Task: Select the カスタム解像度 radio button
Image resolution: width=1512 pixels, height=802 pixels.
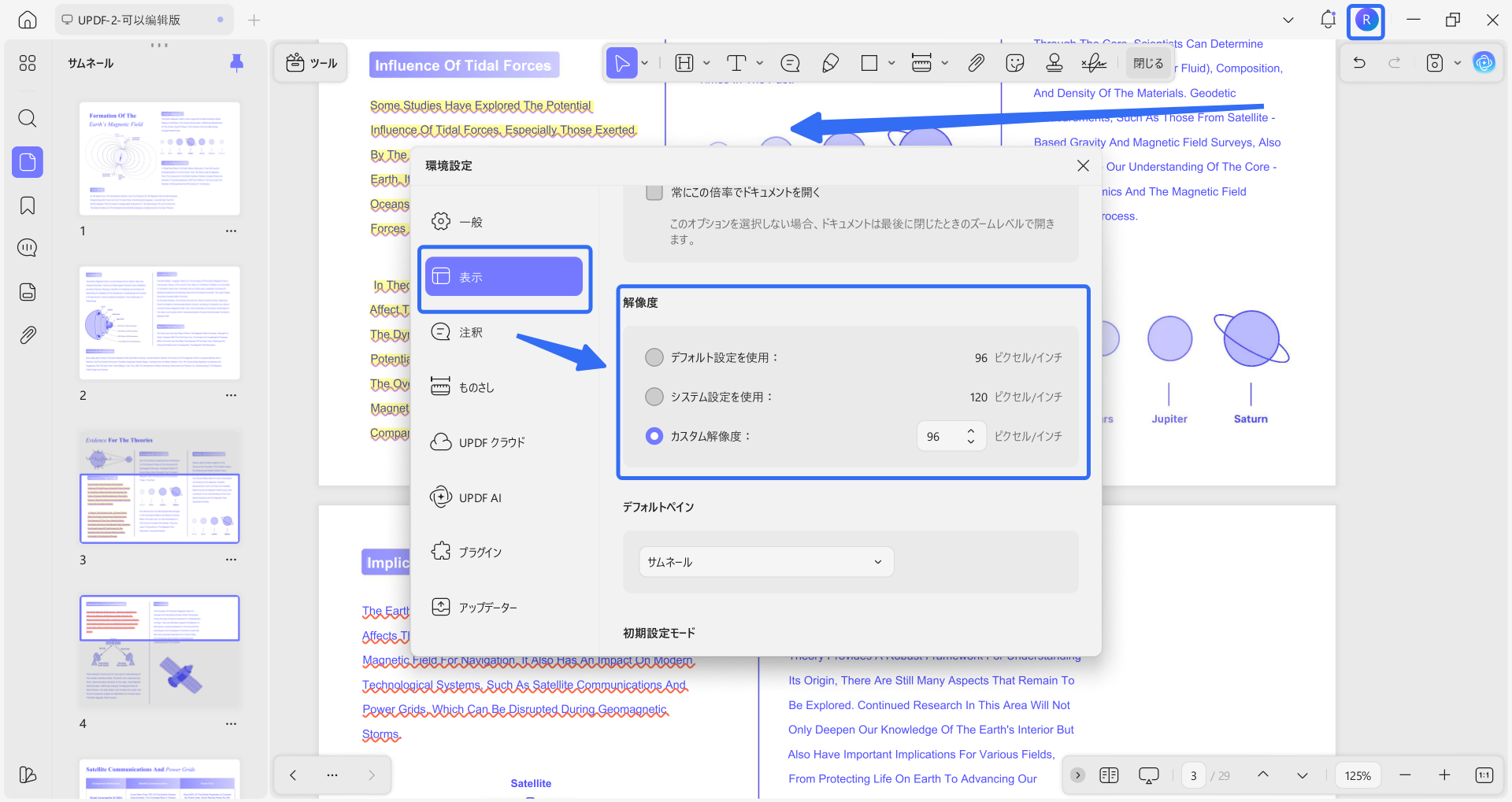Action: pyautogui.click(x=654, y=436)
